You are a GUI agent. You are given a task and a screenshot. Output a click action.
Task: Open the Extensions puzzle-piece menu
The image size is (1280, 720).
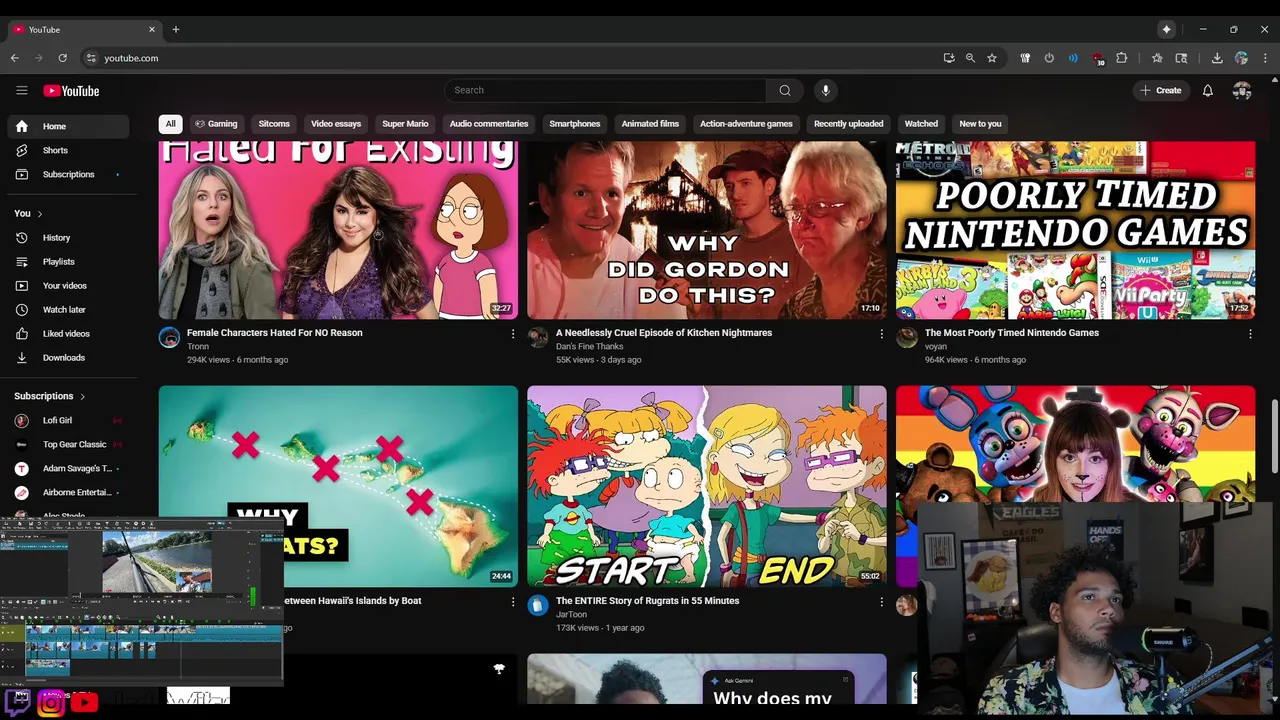(1122, 58)
